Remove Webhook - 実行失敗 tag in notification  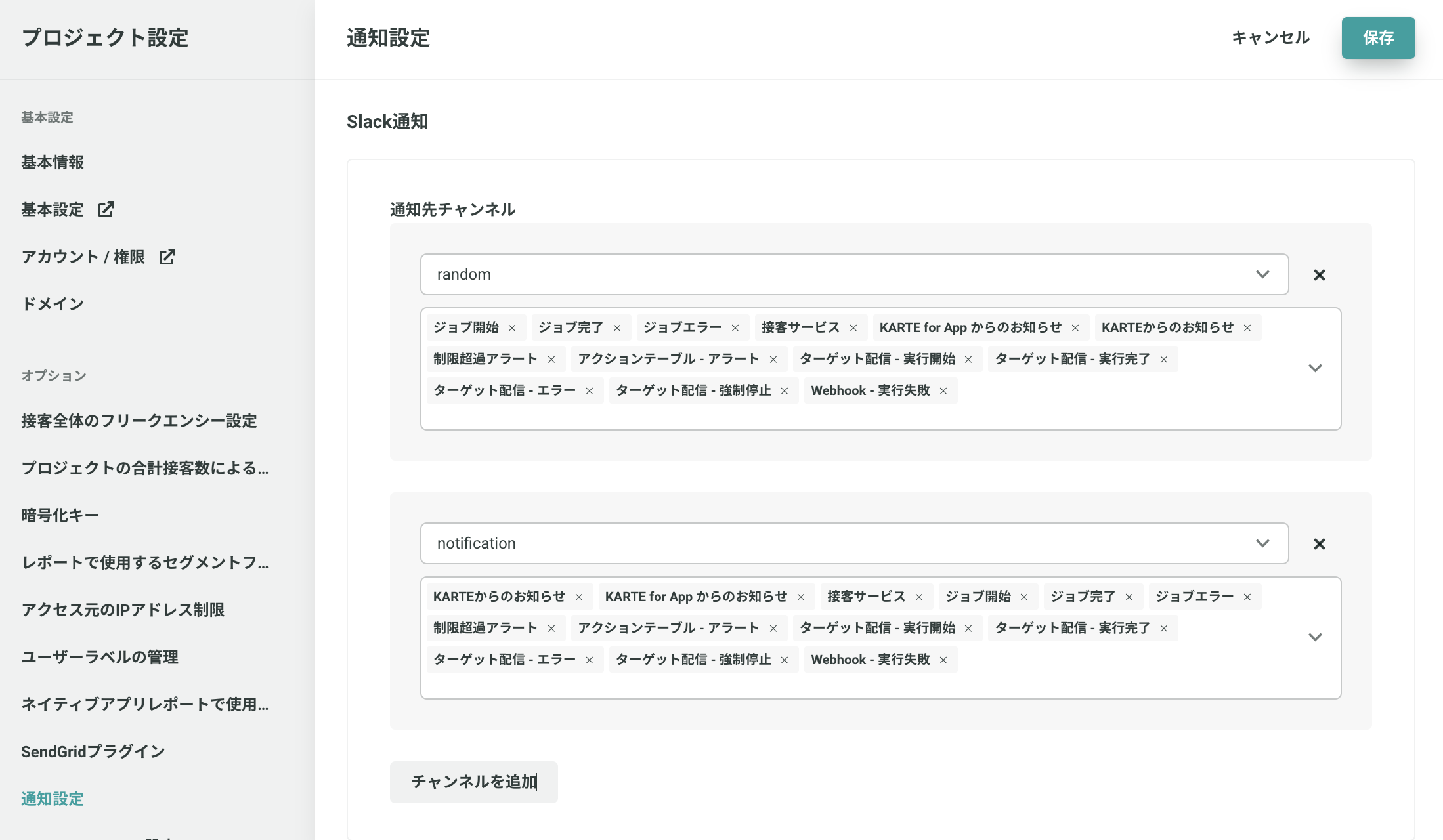click(x=943, y=660)
